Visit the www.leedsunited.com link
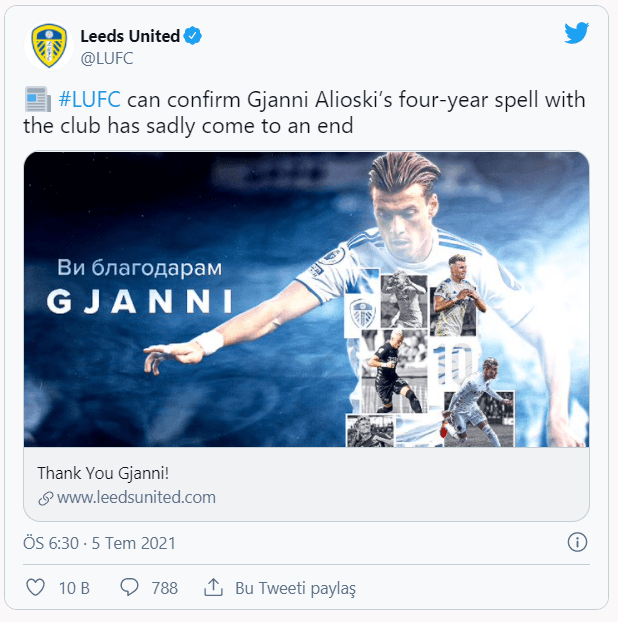This screenshot has width=618, height=622. (136, 497)
